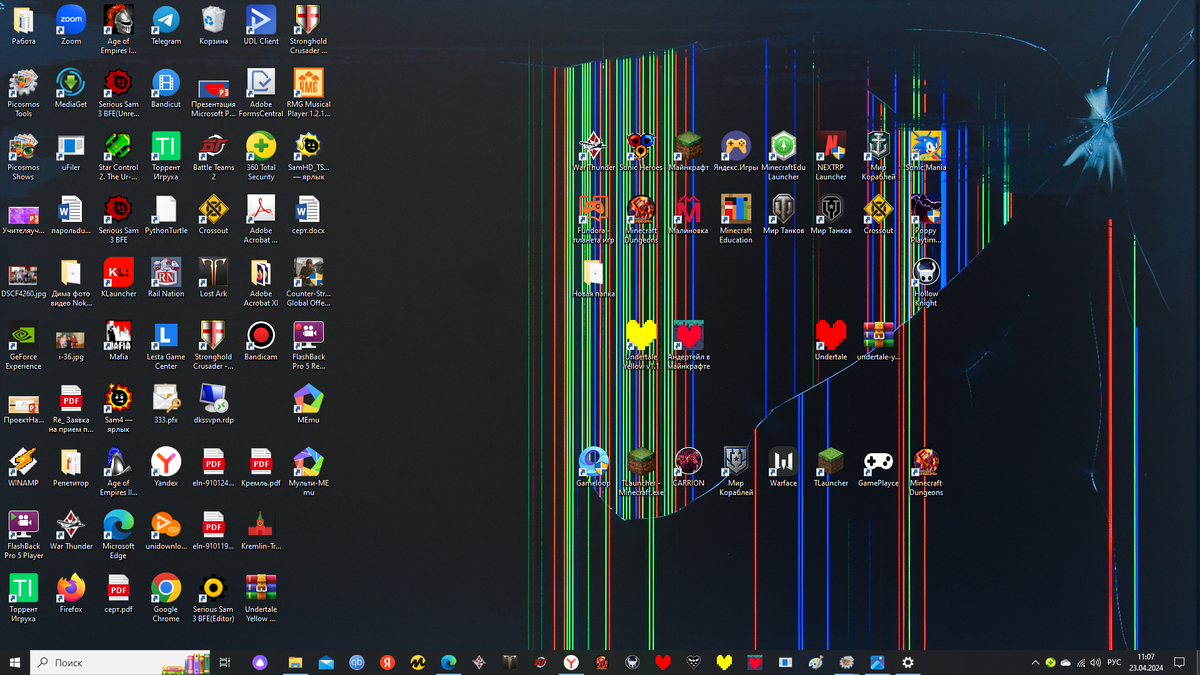The height and width of the screenshot is (675, 1200).
Task: Open the volume control in tray
Action: [x=1096, y=662]
